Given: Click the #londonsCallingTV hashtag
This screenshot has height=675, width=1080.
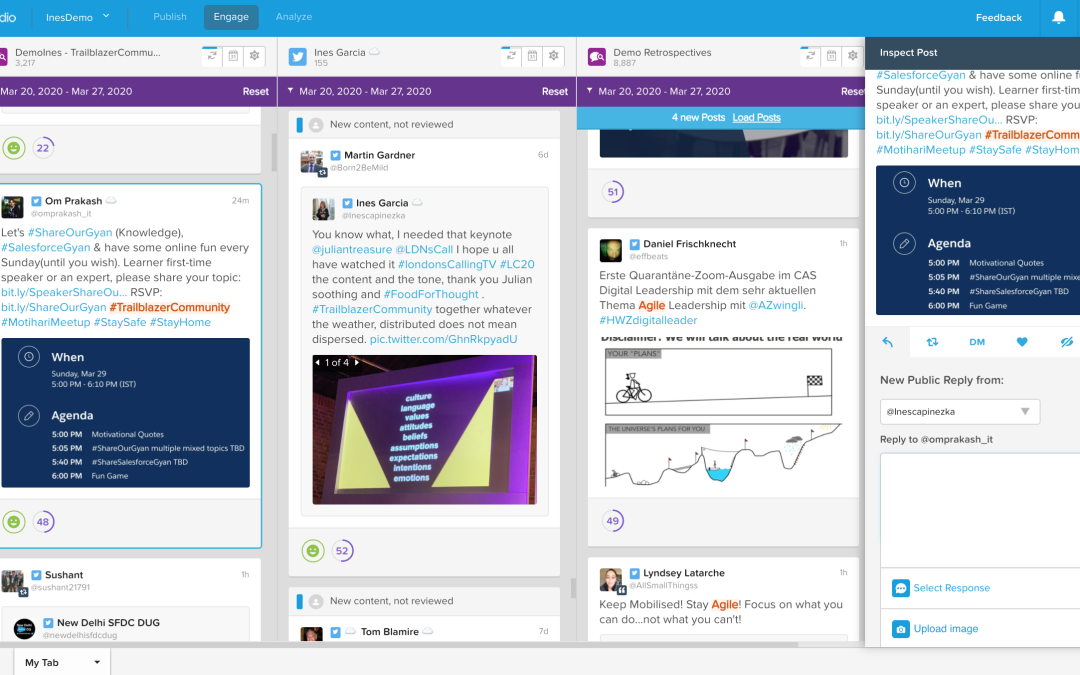Looking at the screenshot, I should (x=447, y=264).
